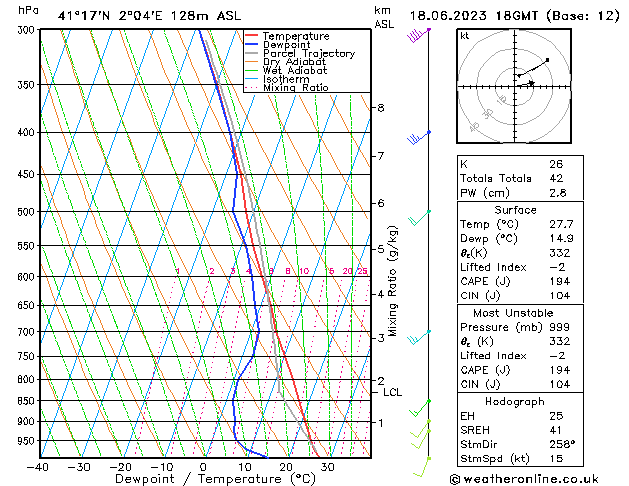Image resolution: width=629 pixels, height=486 pixels.
Task: Click the K index value 26
Action: click(x=556, y=164)
